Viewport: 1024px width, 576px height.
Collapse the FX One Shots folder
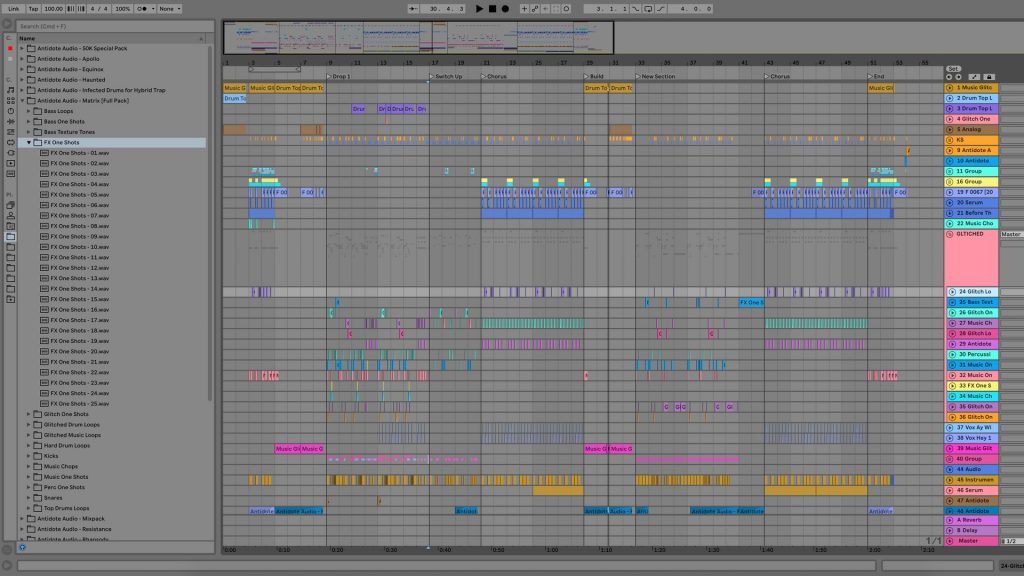pyautogui.click(x=29, y=142)
